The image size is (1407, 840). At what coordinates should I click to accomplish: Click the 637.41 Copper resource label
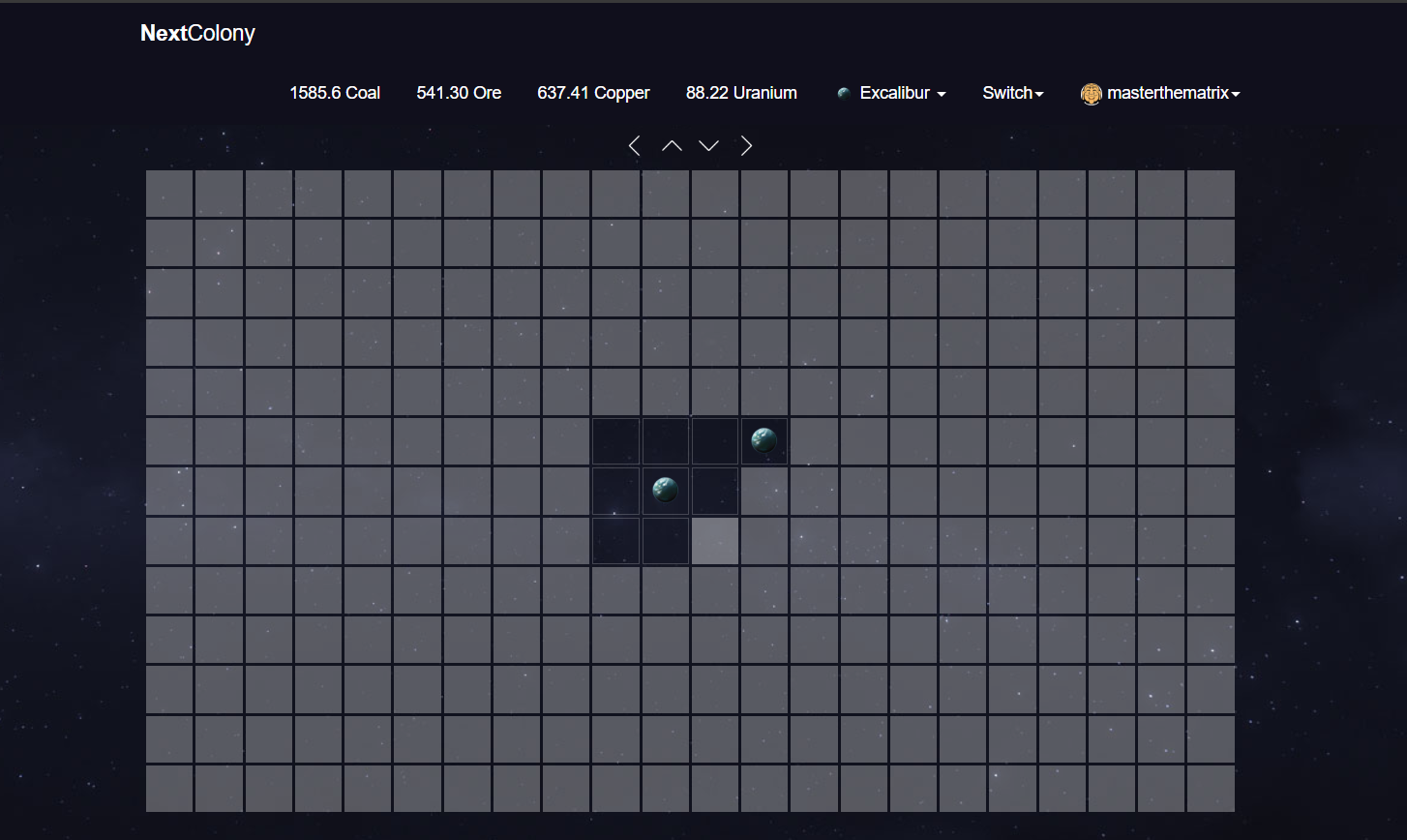[x=593, y=94]
